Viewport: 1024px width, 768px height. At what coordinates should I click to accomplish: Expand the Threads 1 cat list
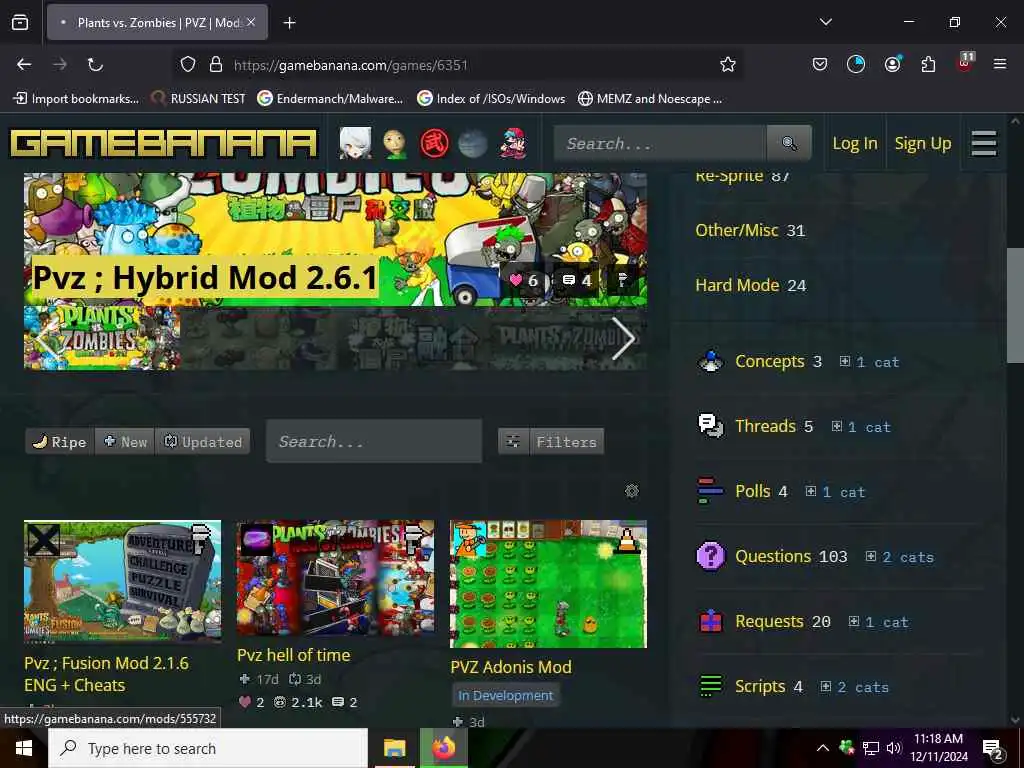(861, 426)
